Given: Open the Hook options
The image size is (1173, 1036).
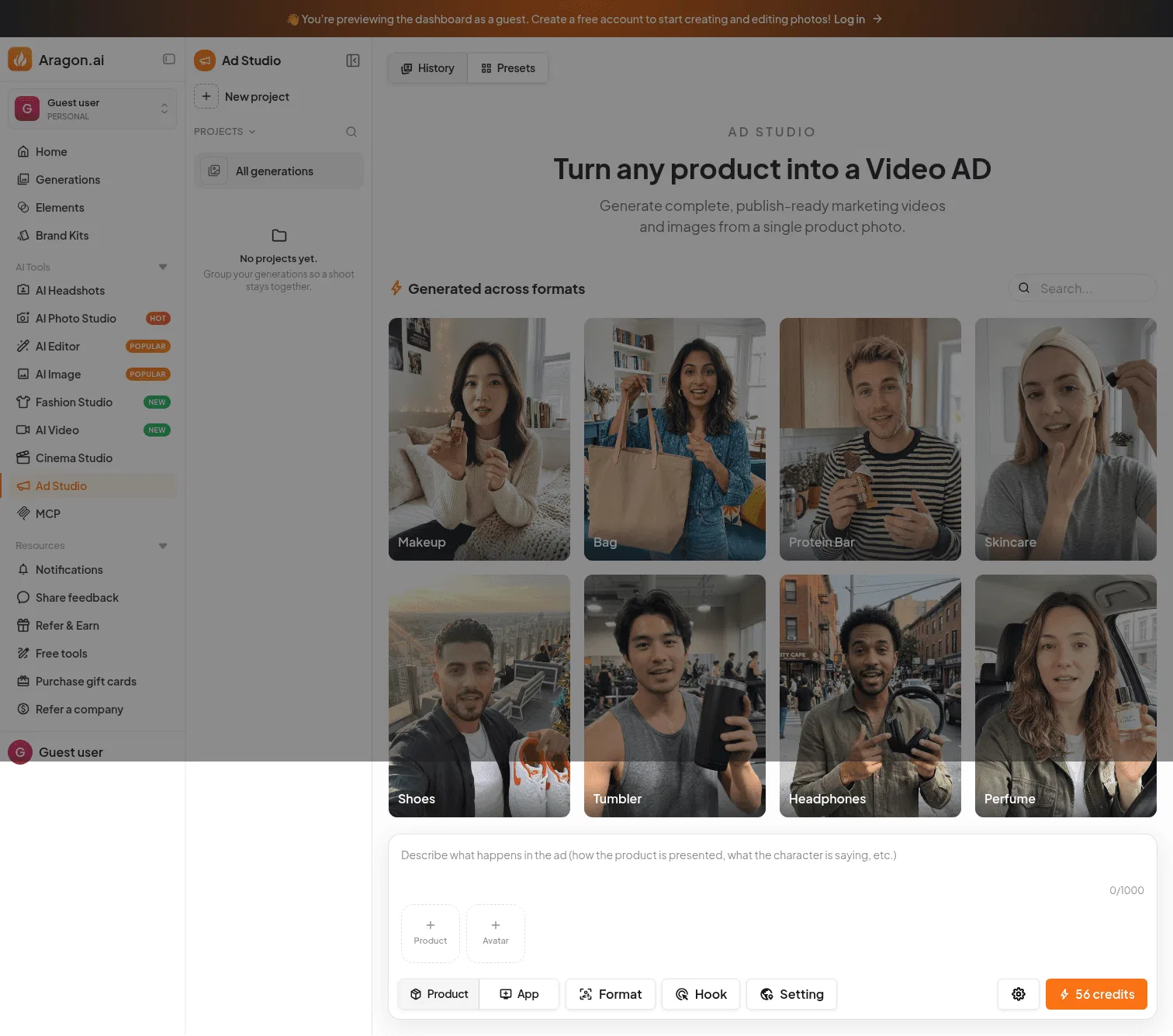Looking at the screenshot, I should coord(701,994).
